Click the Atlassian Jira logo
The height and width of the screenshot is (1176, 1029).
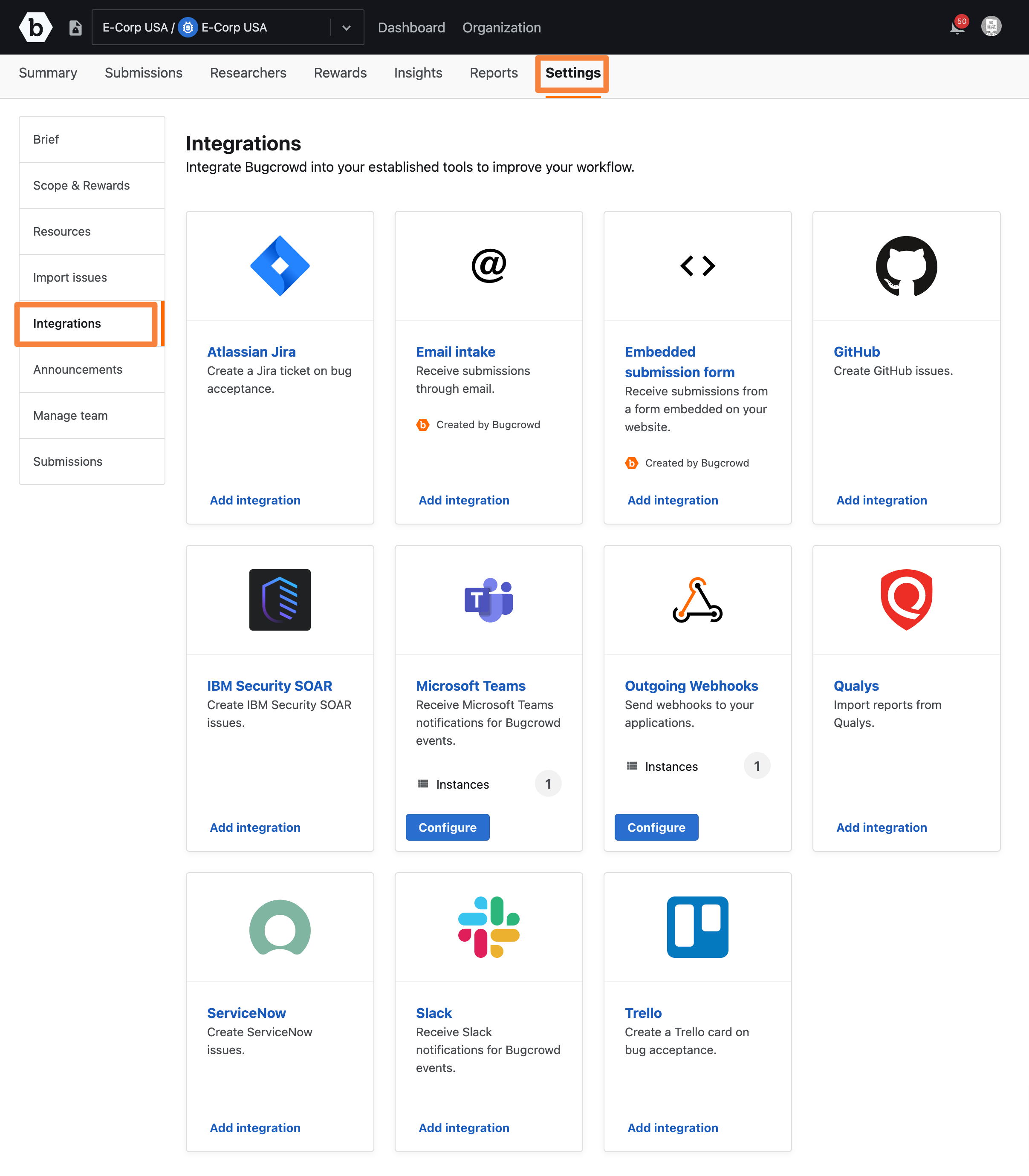280,266
